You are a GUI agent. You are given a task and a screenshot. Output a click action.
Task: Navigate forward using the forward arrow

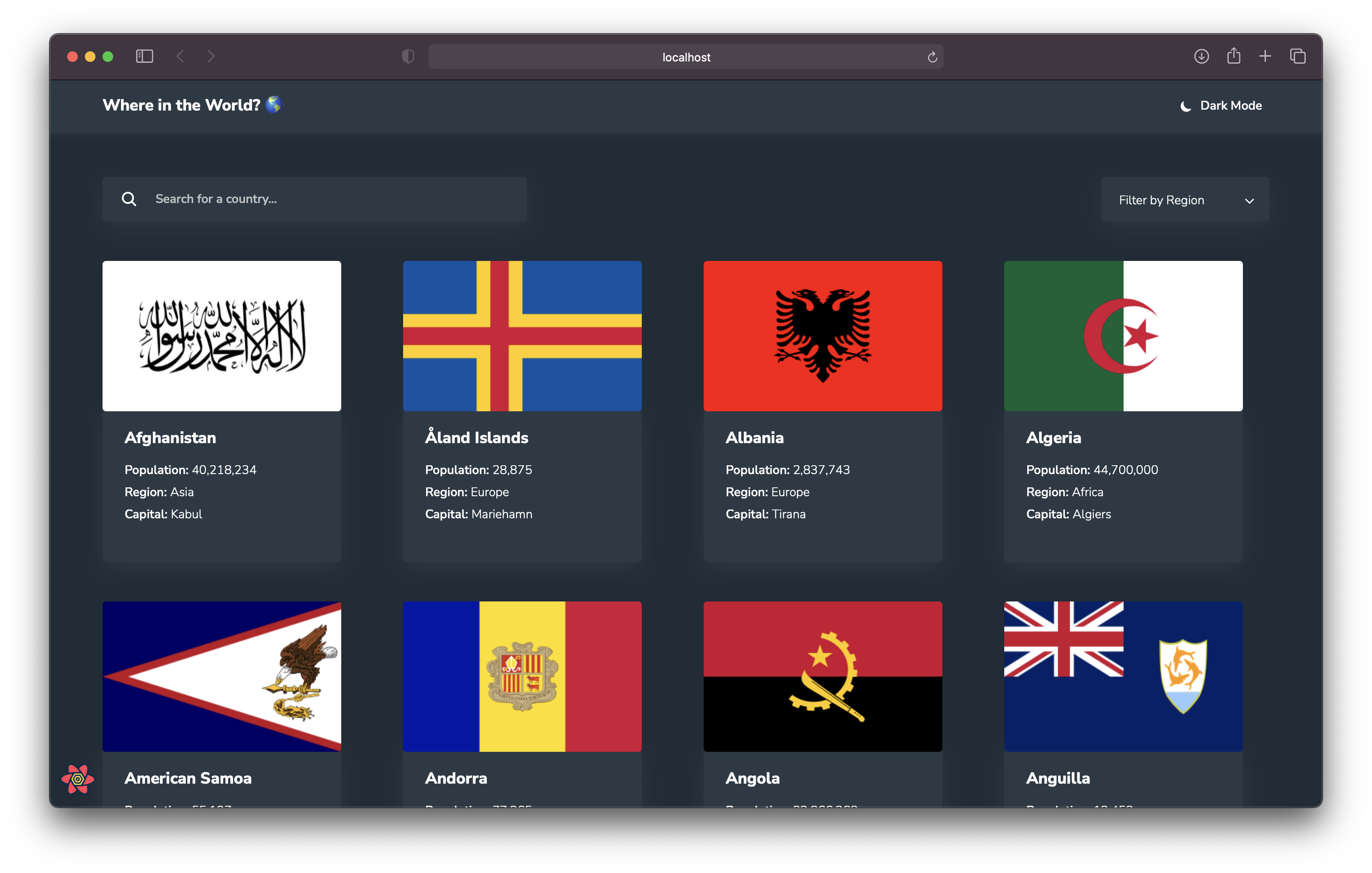[x=211, y=56]
